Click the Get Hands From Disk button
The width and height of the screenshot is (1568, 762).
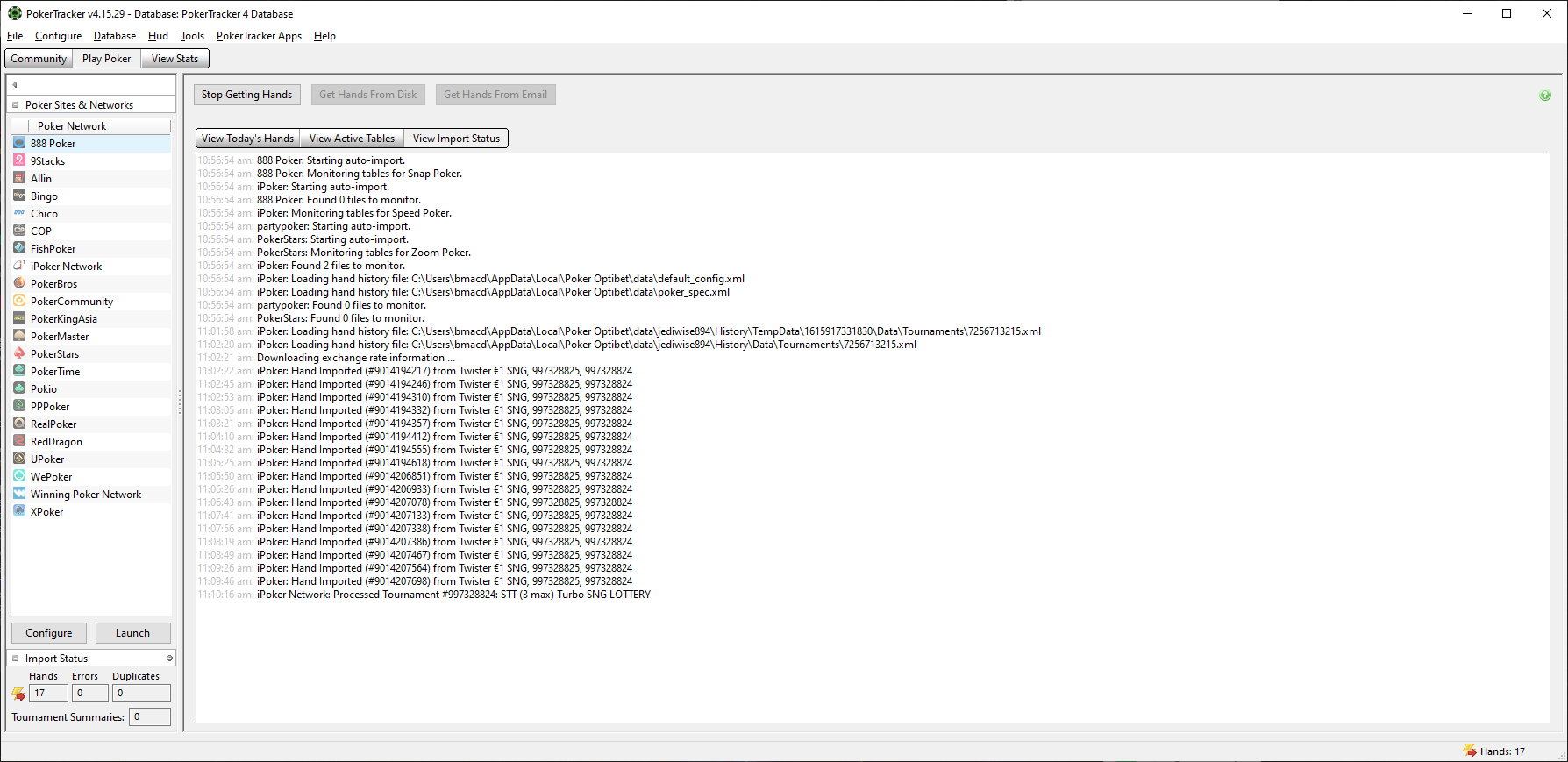368,95
